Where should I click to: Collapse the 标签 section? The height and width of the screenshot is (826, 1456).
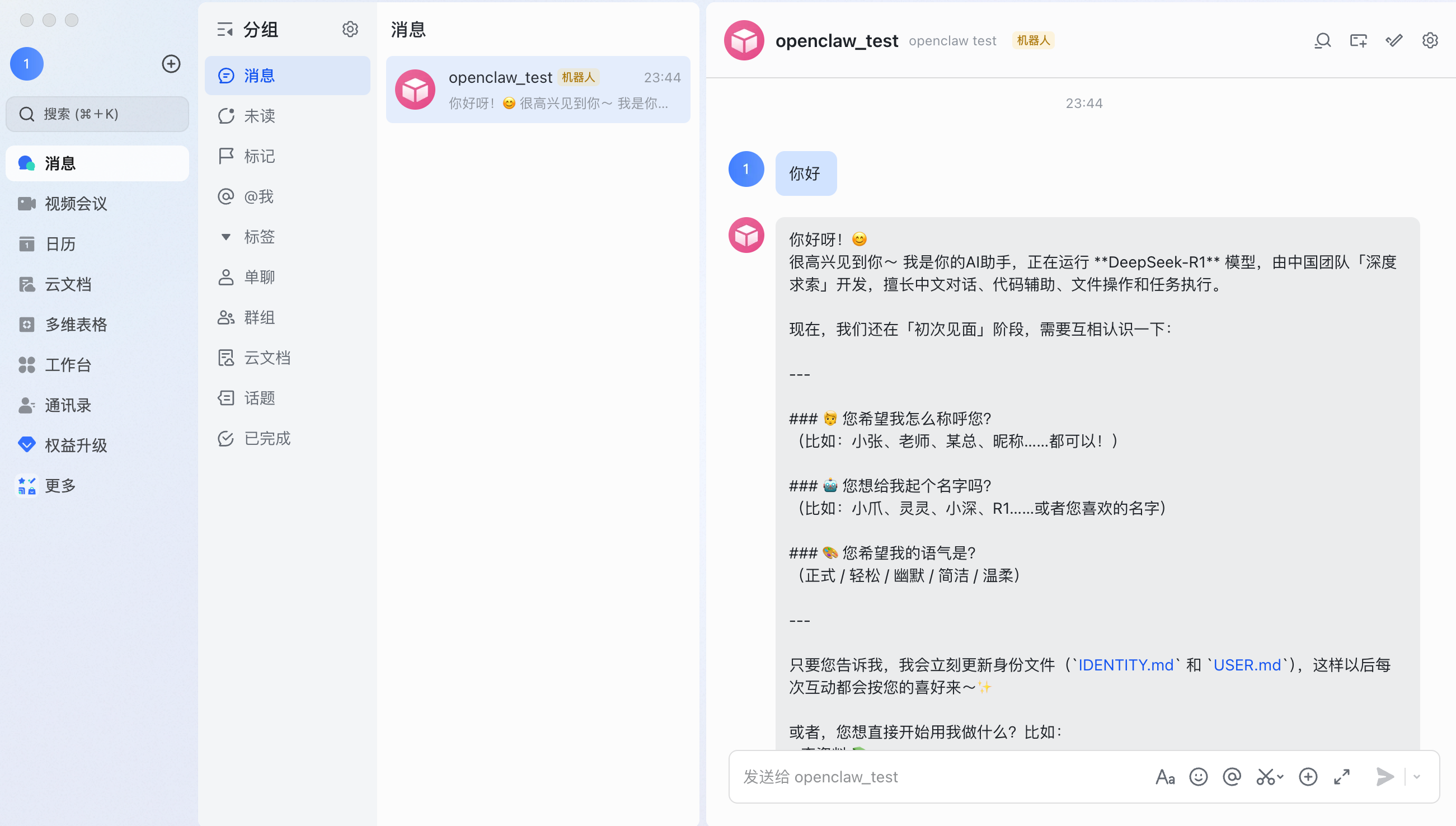coord(226,237)
